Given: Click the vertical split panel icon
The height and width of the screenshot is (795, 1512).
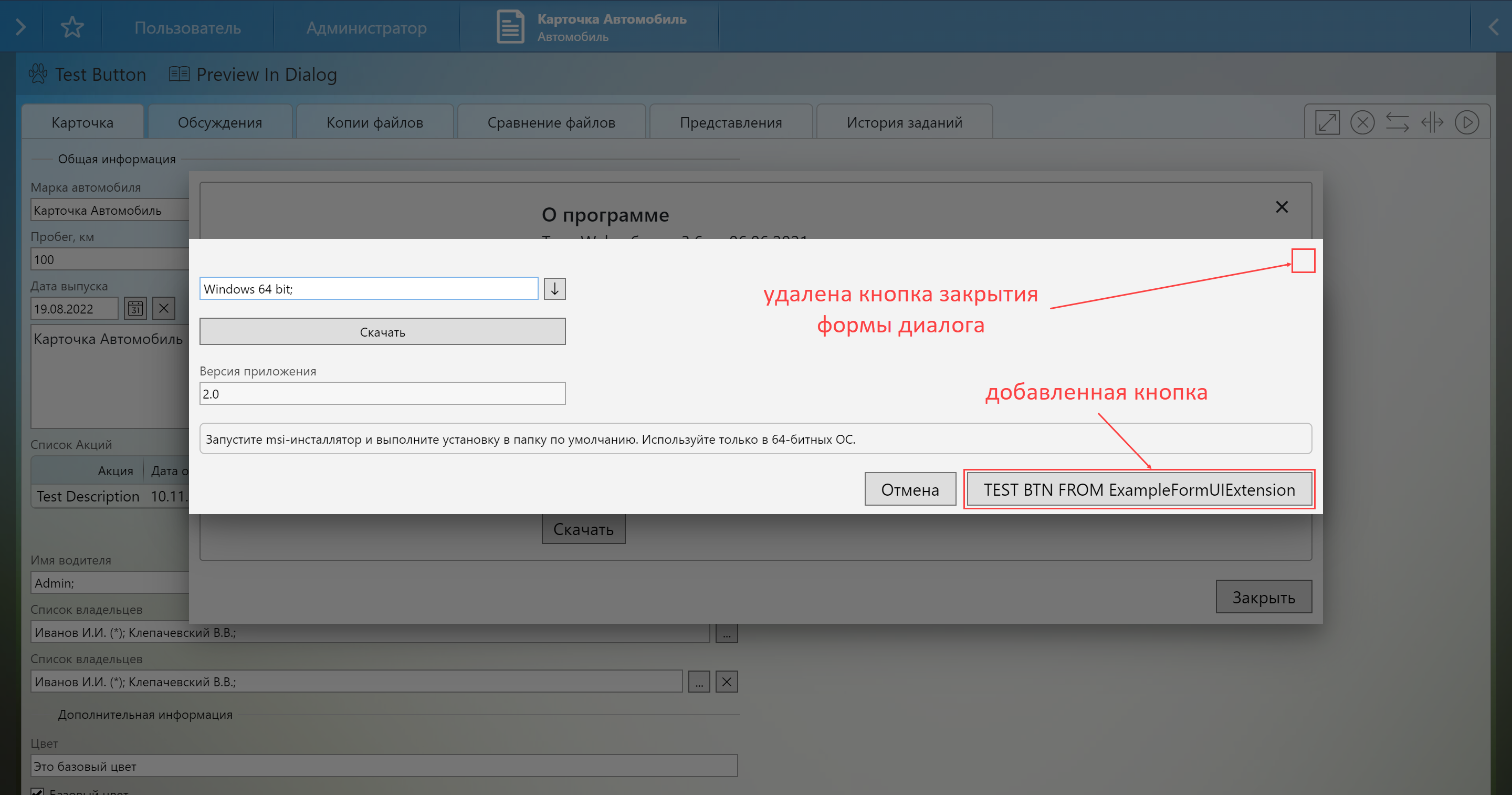Looking at the screenshot, I should [1432, 123].
